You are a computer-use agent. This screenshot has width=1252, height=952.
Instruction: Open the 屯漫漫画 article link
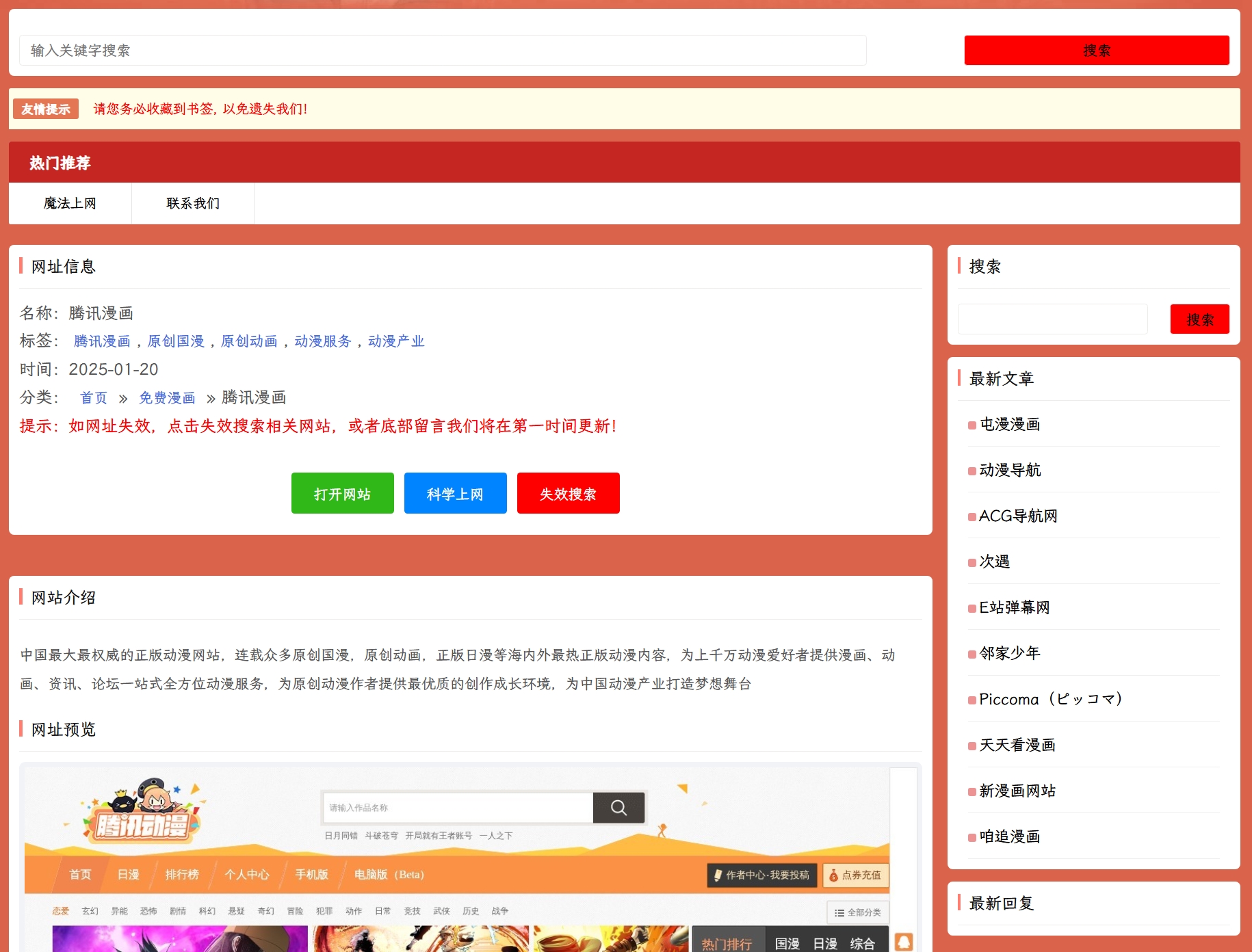coord(1010,424)
